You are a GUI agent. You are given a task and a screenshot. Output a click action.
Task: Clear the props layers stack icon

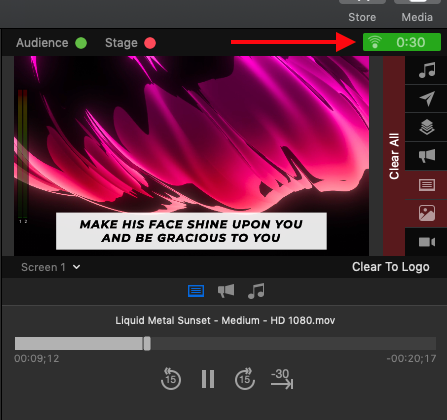click(427, 127)
